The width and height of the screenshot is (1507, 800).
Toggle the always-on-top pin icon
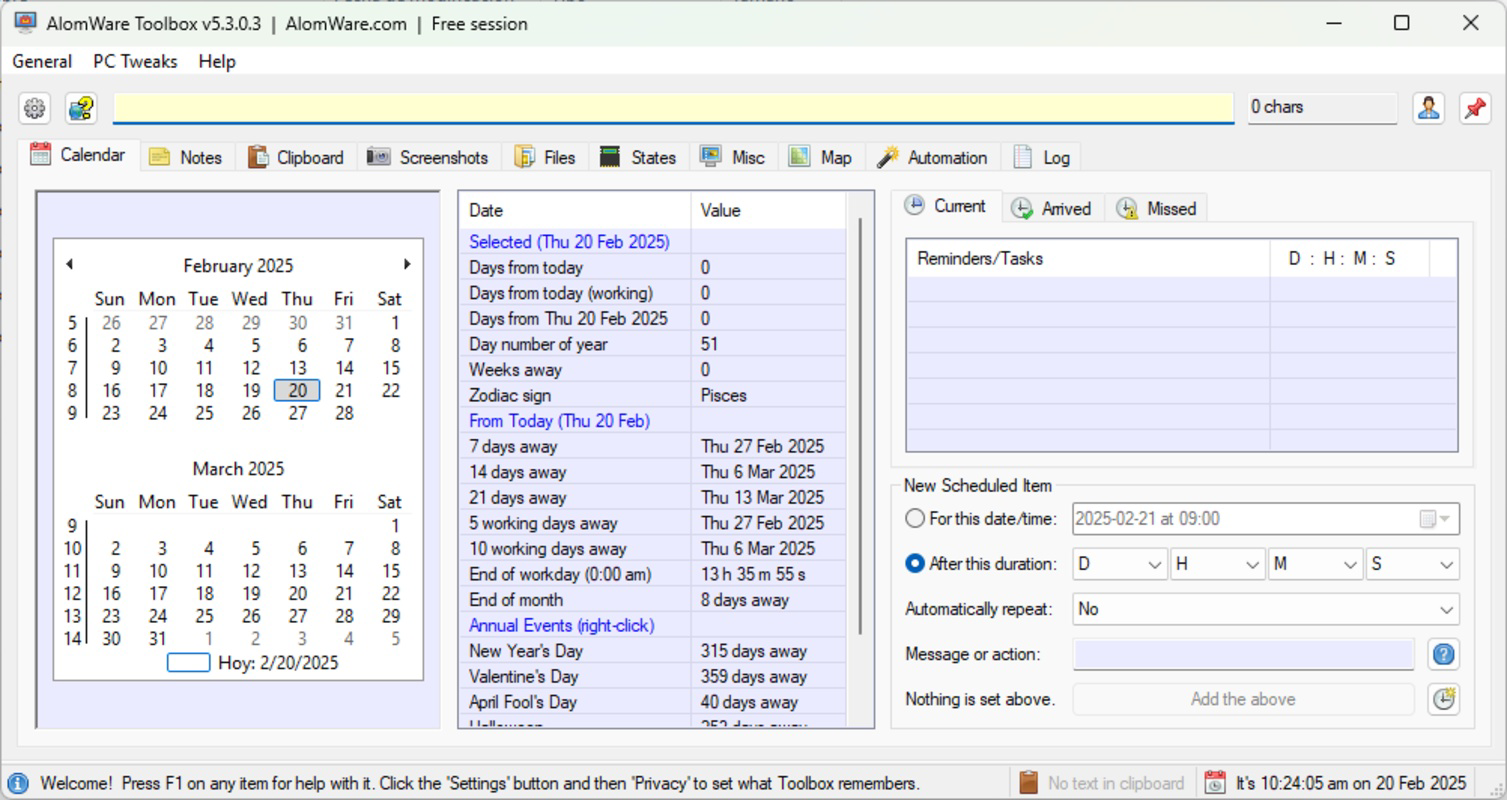1476,108
